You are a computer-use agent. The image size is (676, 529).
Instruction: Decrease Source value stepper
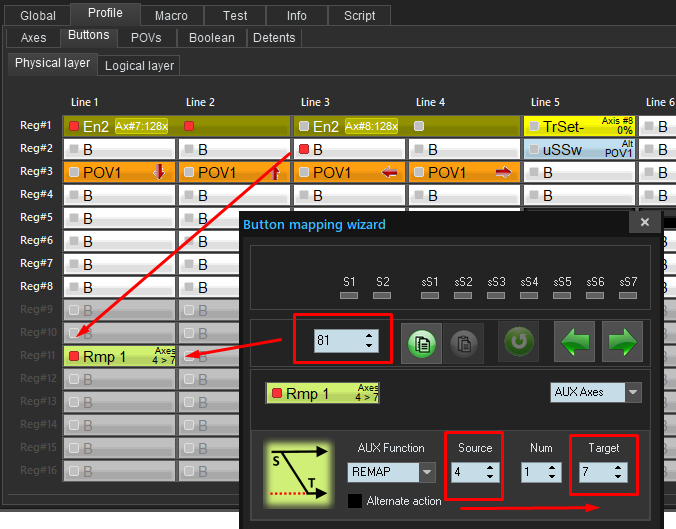pyautogui.click(x=490, y=476)
